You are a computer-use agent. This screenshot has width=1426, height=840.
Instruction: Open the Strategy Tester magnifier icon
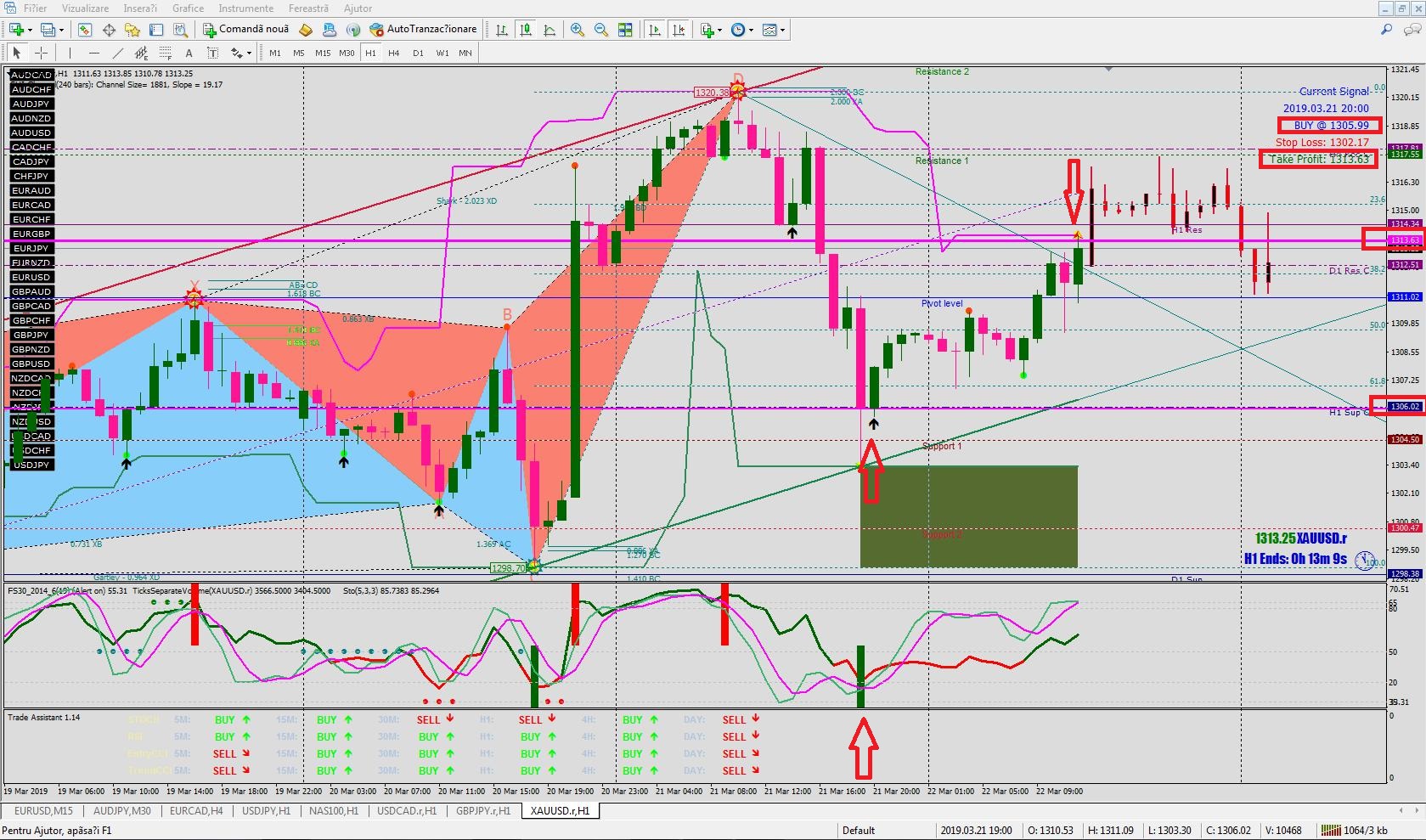(x=180, y=30)
